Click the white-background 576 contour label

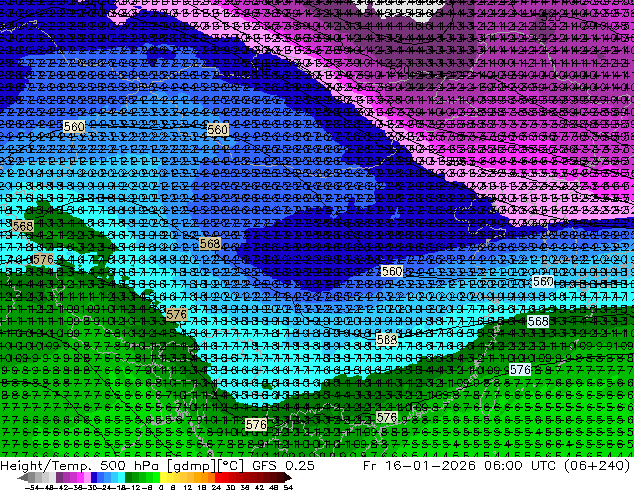click(520, 370)
